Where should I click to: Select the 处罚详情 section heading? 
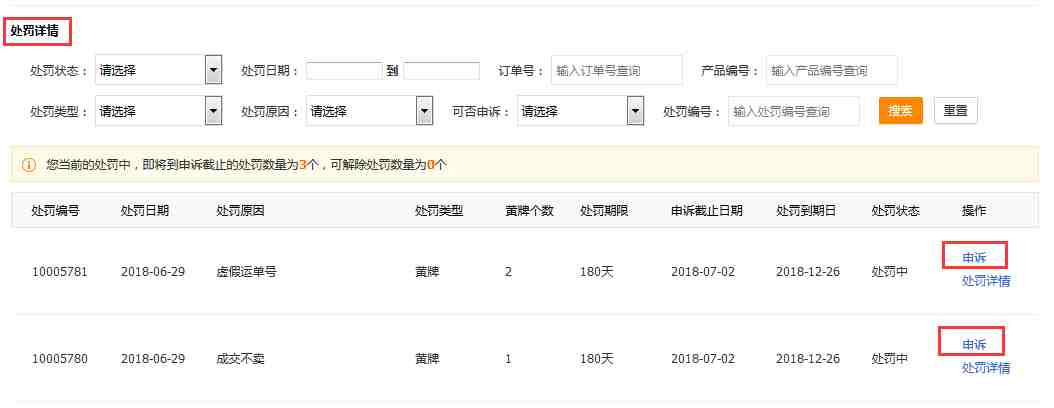tap(34, 31)
